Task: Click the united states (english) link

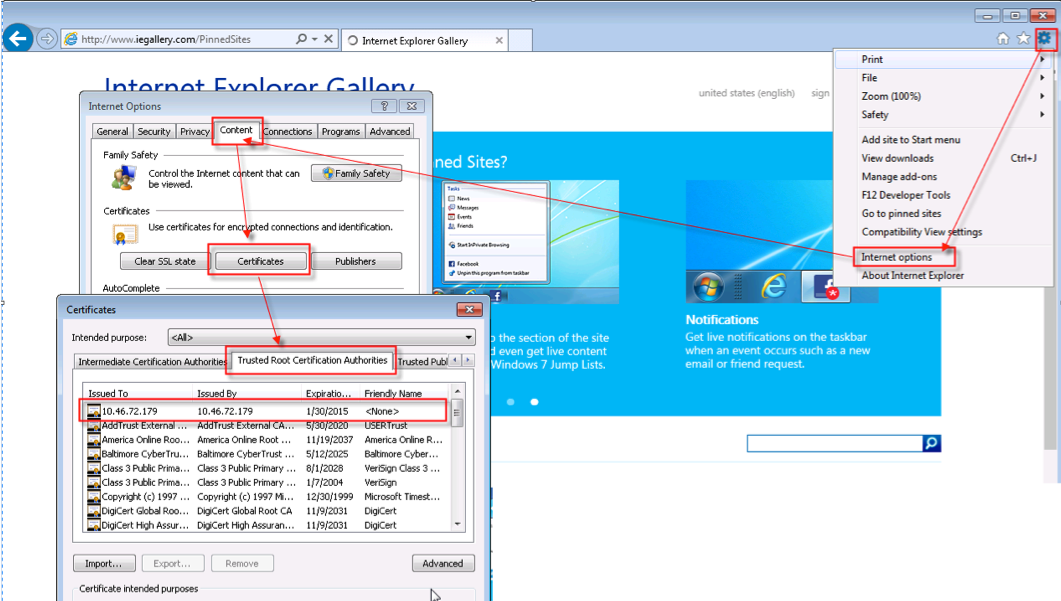Action: (746, 93)
